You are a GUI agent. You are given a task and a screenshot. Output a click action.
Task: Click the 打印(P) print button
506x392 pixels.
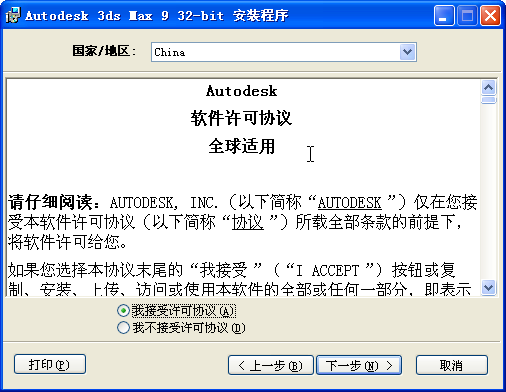pyautogui.click(x=50, y=364)
